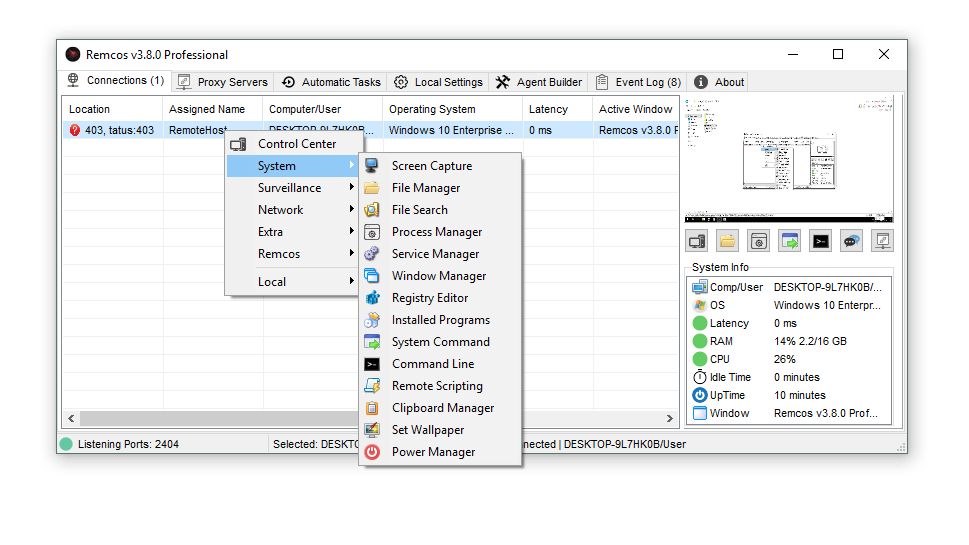Choose Control Center from the context menu
The image size is (969, 545).
(x=297, y=144)
